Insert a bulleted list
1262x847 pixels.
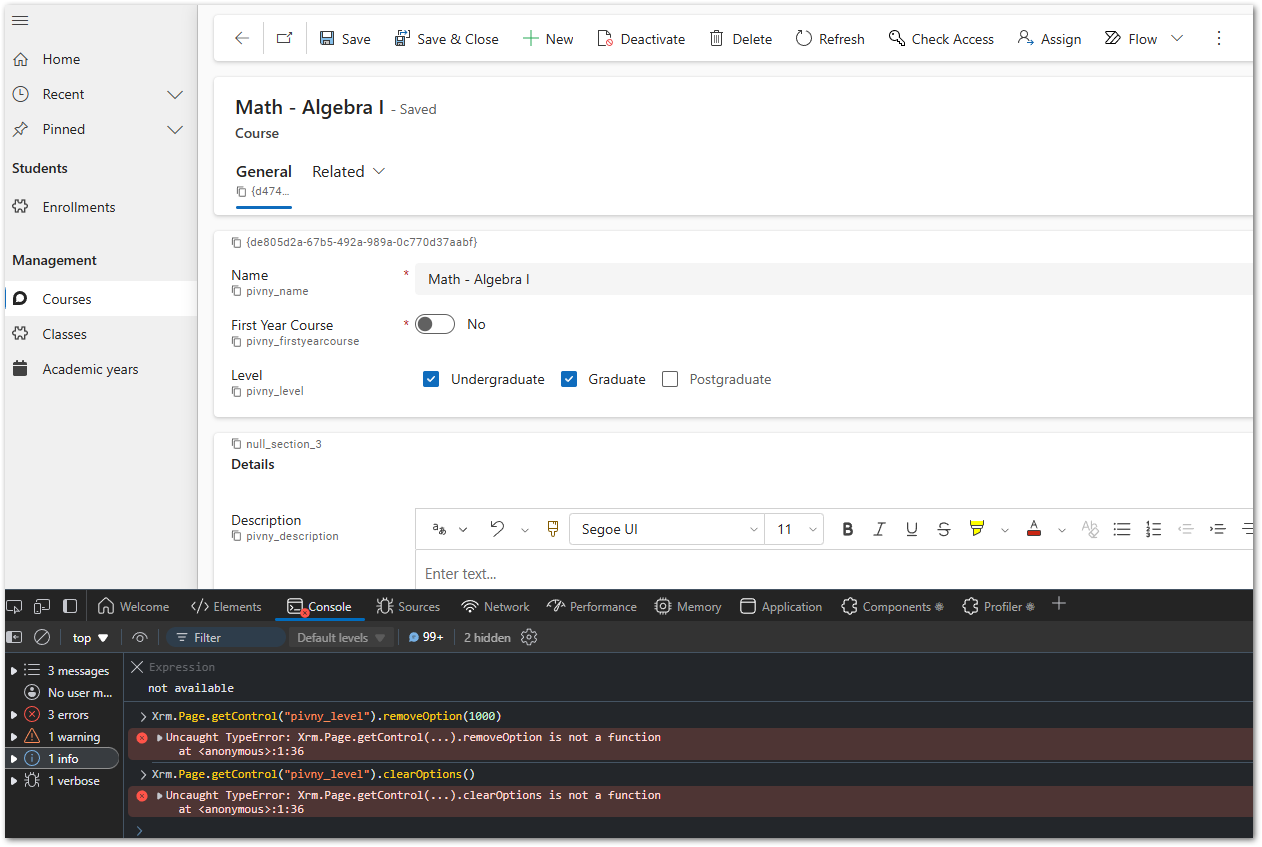tap(1122, 529)
